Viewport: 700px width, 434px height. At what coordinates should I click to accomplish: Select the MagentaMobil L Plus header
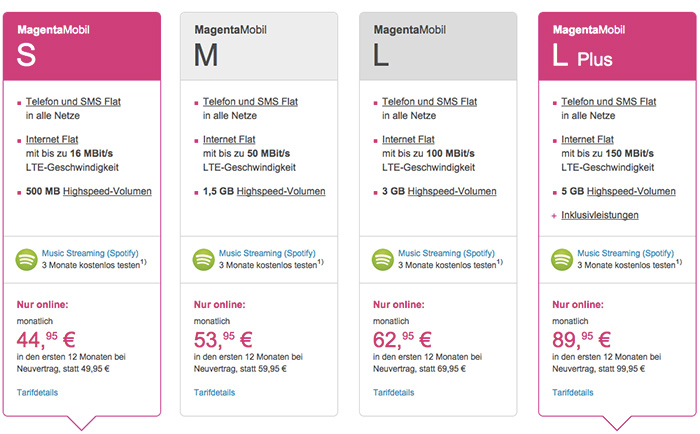pyautogui.click(x=617, y=46)
